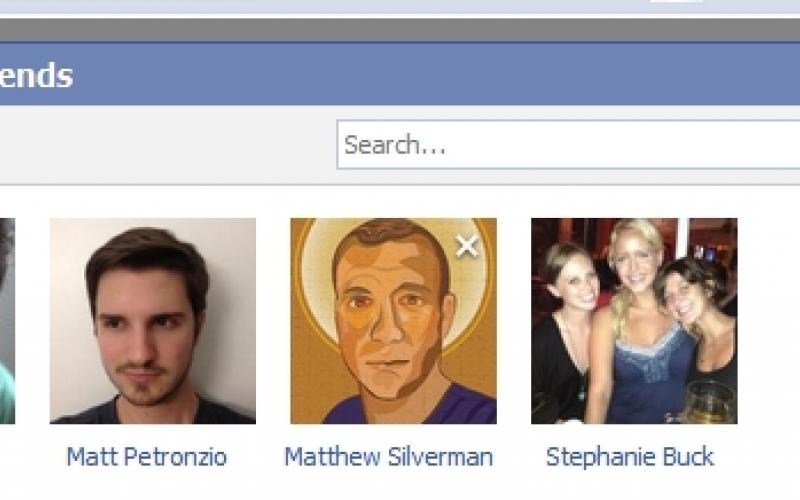The image size is (800, 500).
Task: Focus the friends Search field
Action: pos(570,145)
